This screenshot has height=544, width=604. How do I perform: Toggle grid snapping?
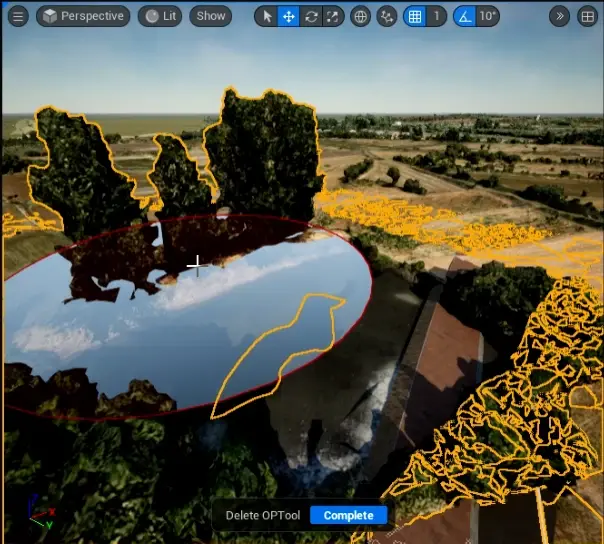pos(415,16)
